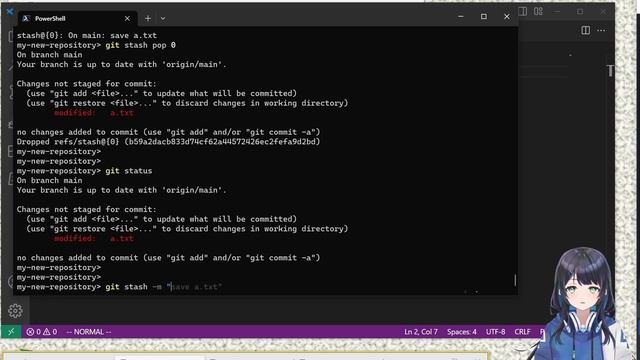
Task: Expand the new tab profile dropdown
Action: point(163,18)
